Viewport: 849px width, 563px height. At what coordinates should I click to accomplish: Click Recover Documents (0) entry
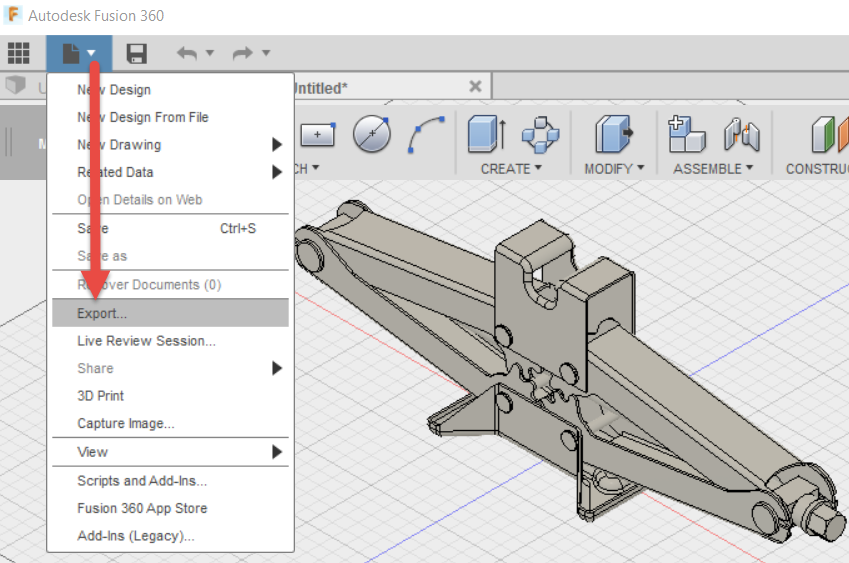pyautogui.click(x=170, y=285)
